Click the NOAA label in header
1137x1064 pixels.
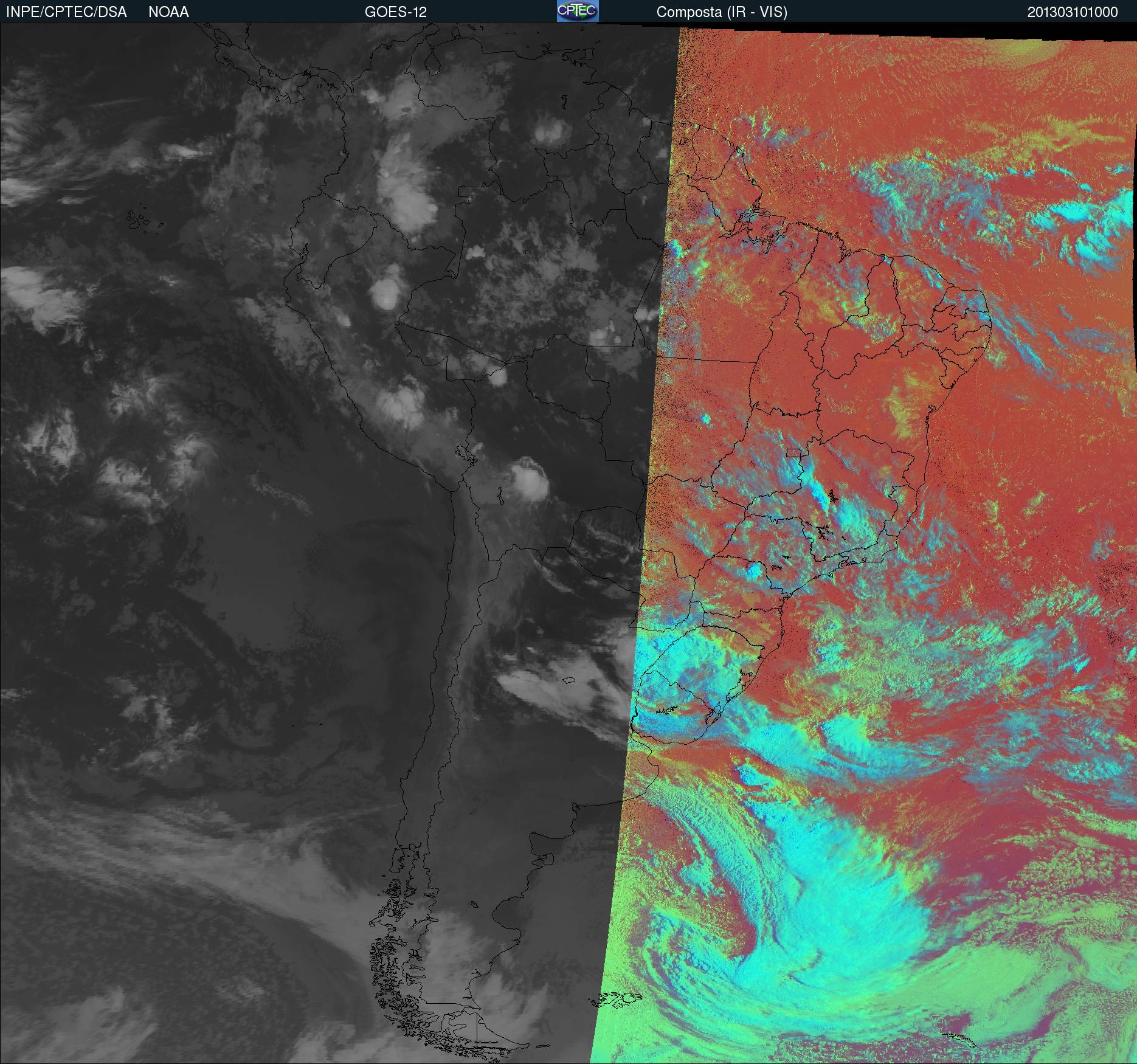click(x=168, y=12)
